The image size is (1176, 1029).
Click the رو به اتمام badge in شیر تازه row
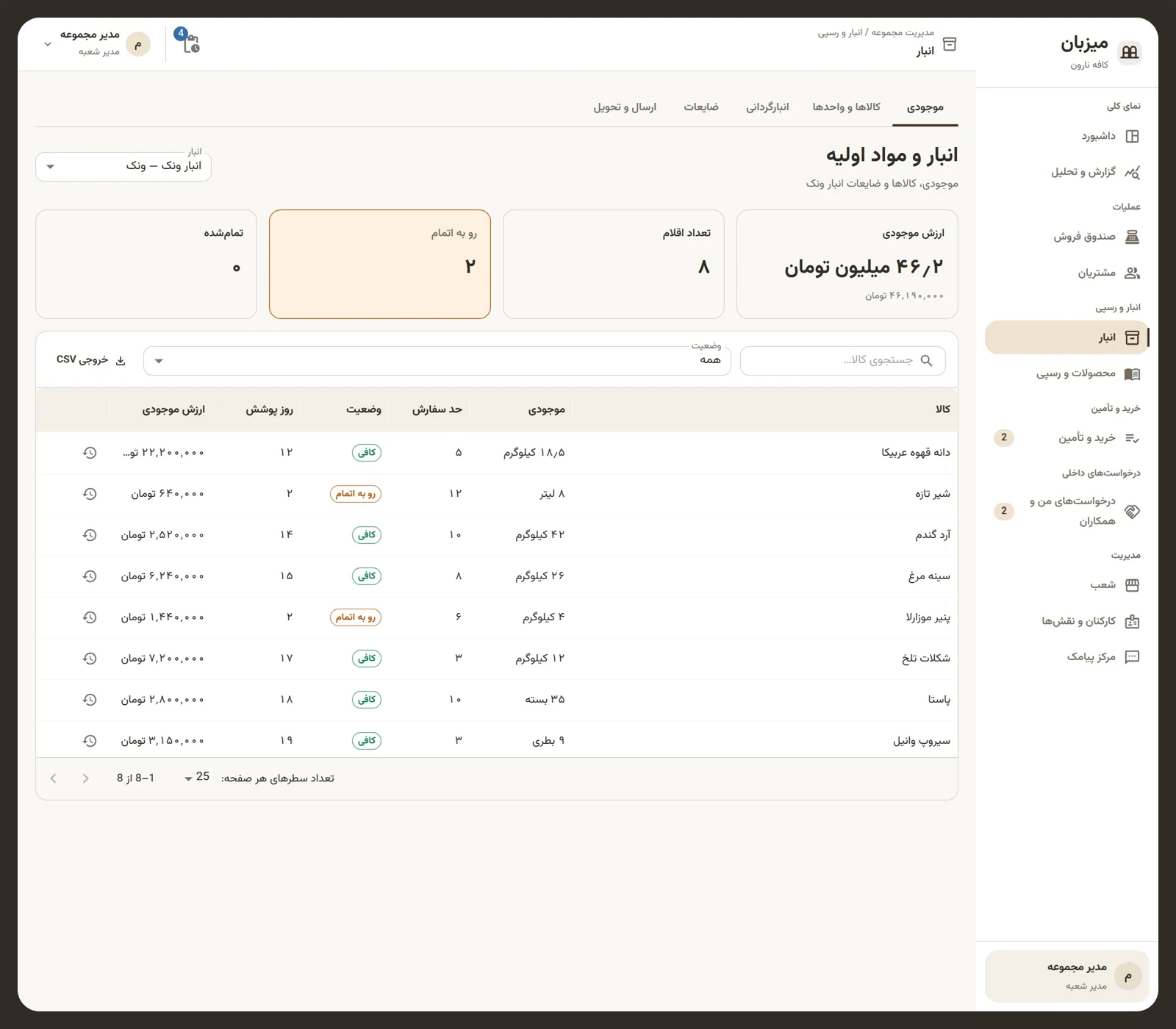(x=356, y=494)
